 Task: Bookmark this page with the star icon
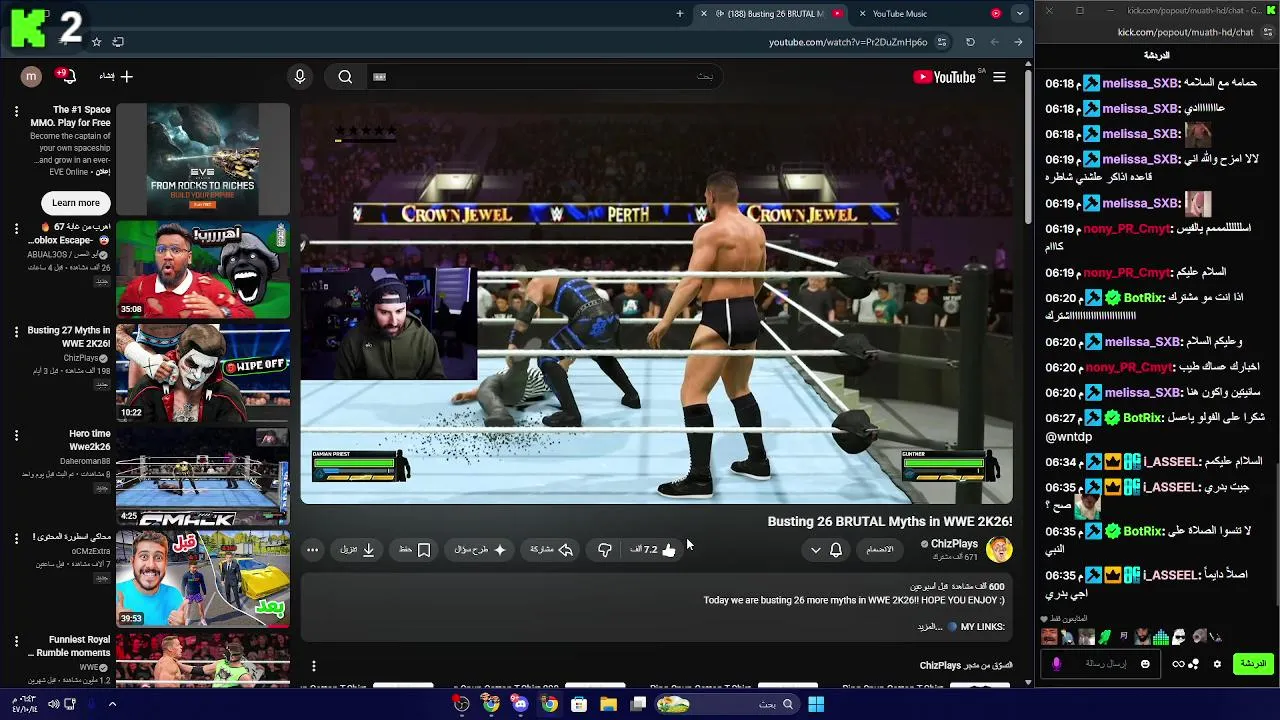pyautogui.click(x=96, y=42)
